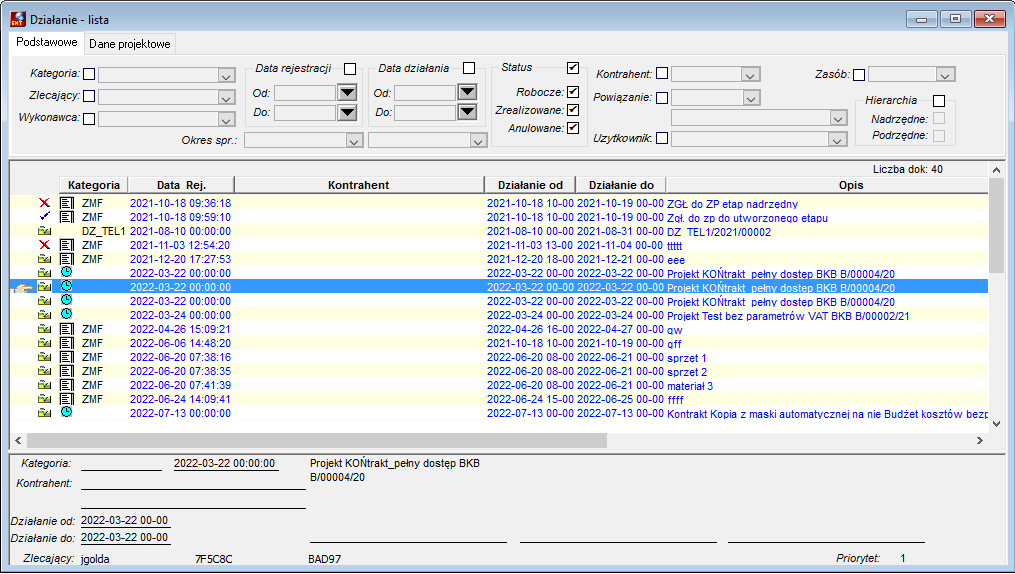This screenshot has width=1015, height=574.
Task: Open the Powiązanie dropdown list
Action: (751, 98)
